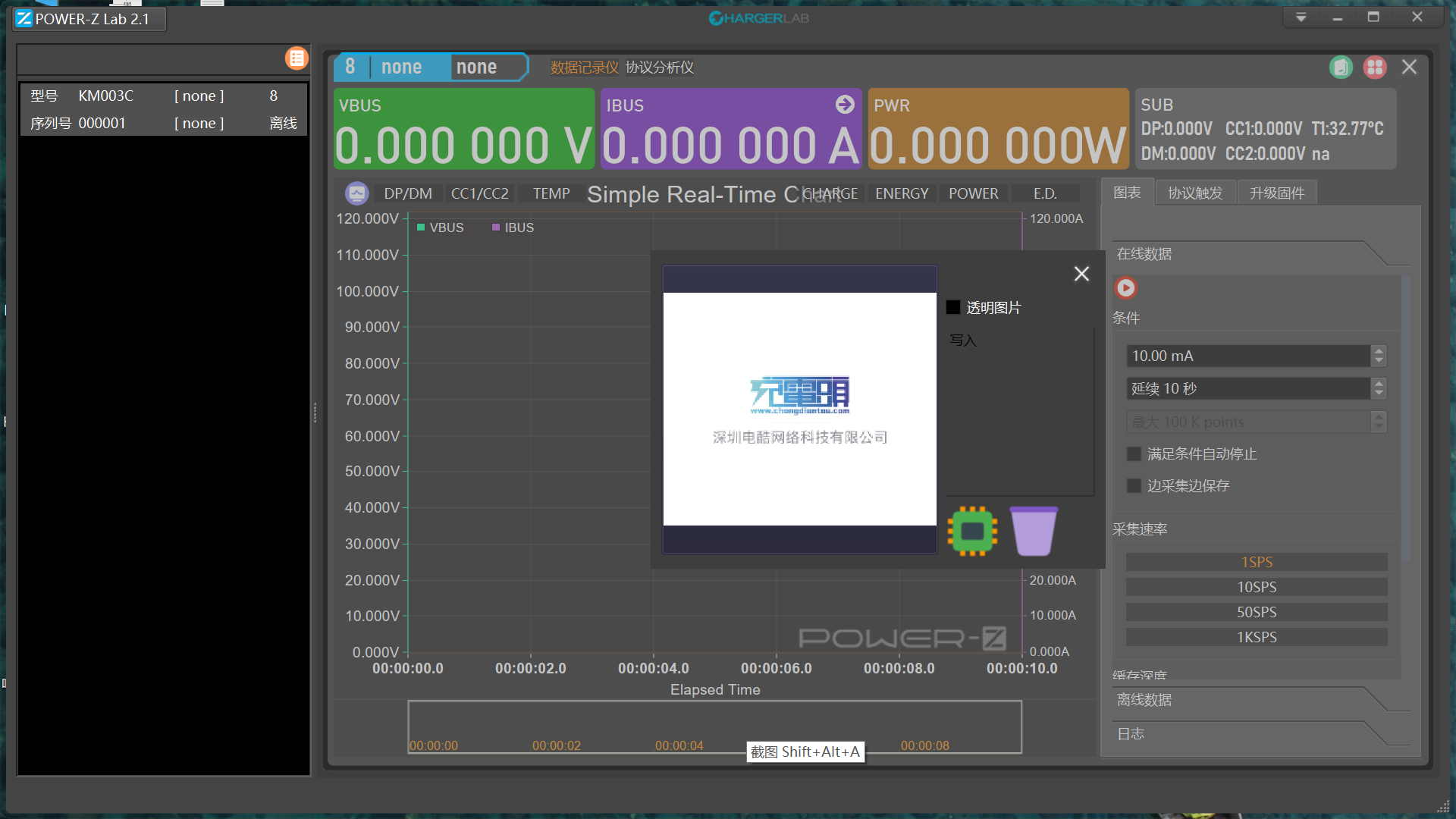The image size is (1456, 819).
Task: Select the 10SPS sample rate
Action: tap(1257, 587)
